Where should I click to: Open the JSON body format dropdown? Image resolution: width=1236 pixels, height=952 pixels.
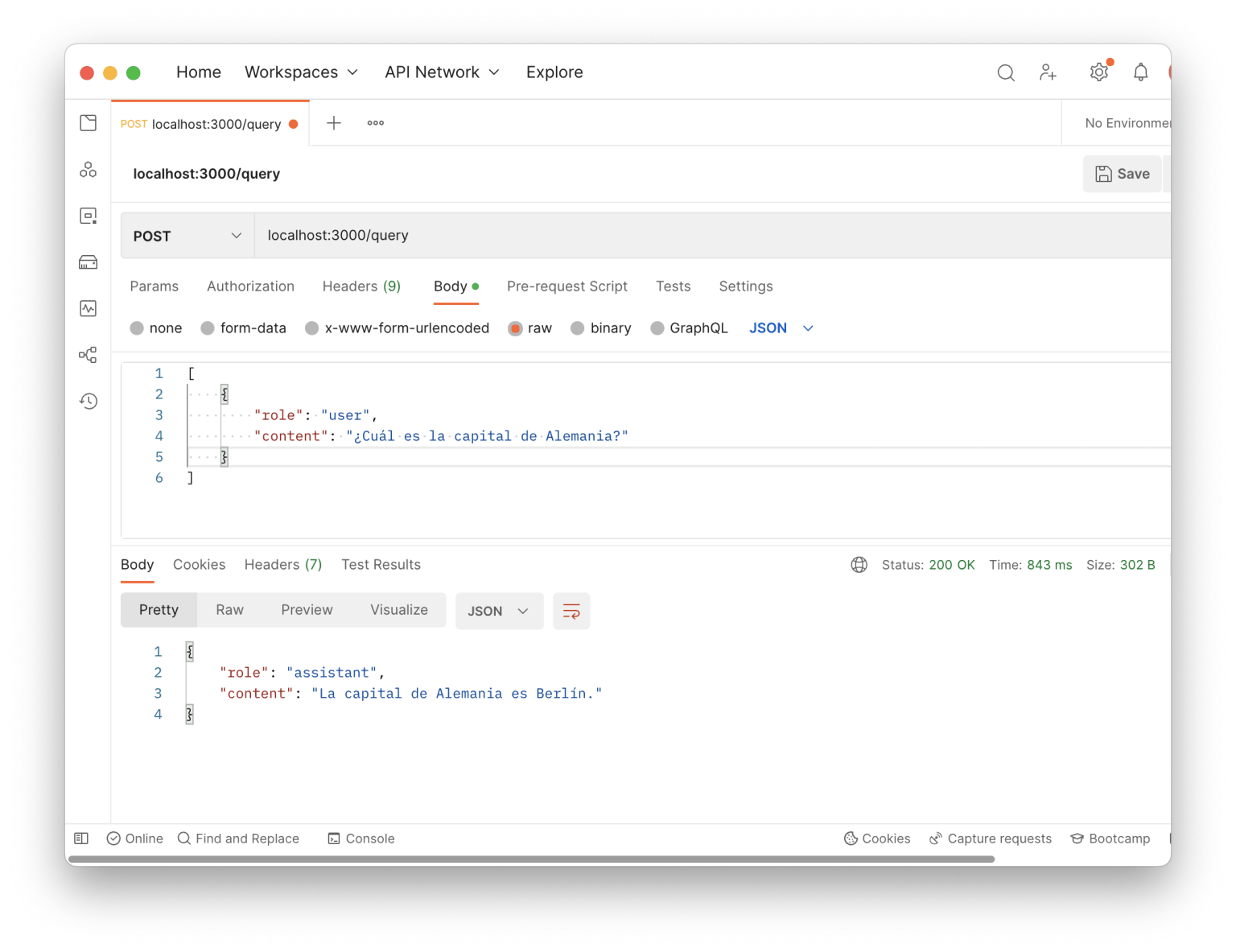point(779,328)
